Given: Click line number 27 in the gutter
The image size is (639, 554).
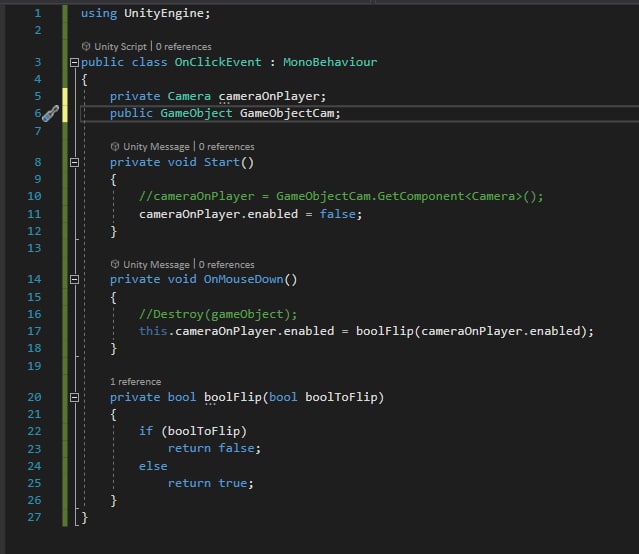Looking at the screenshot, I should tap(34, 517).
